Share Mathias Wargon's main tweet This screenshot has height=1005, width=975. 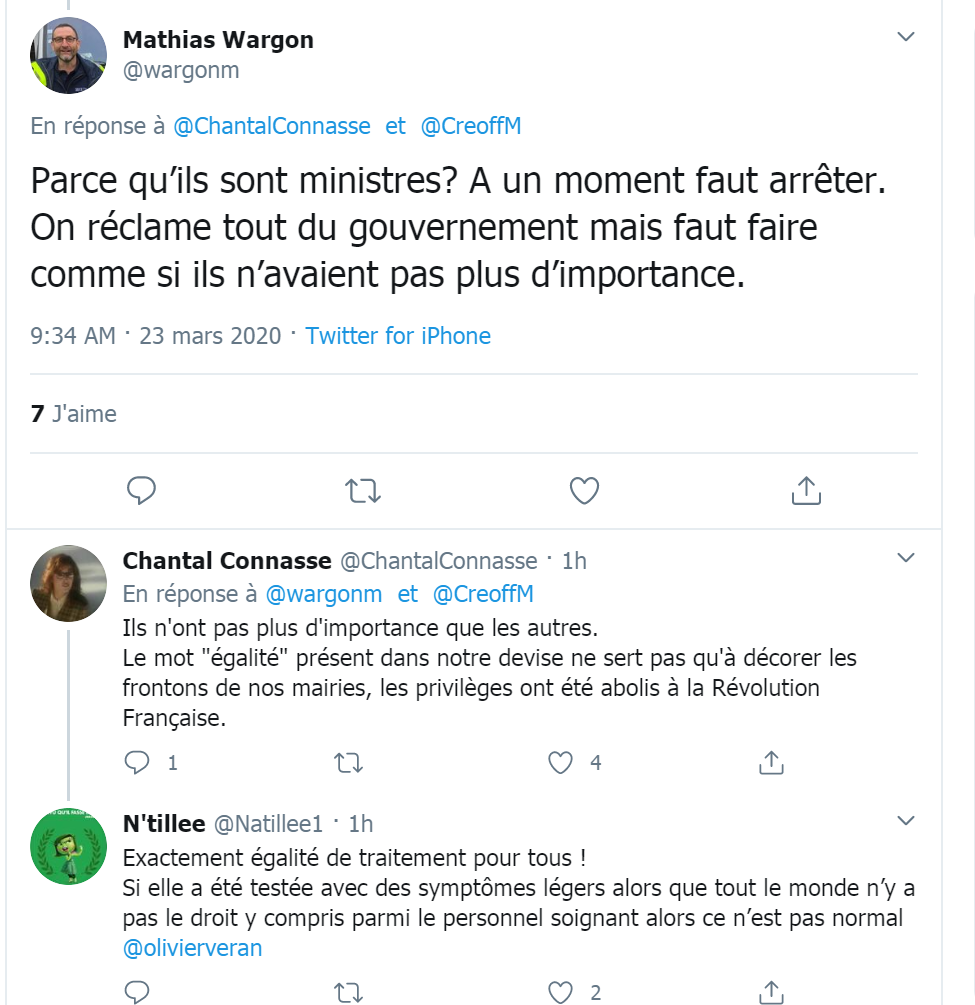(x=806, y=490)
